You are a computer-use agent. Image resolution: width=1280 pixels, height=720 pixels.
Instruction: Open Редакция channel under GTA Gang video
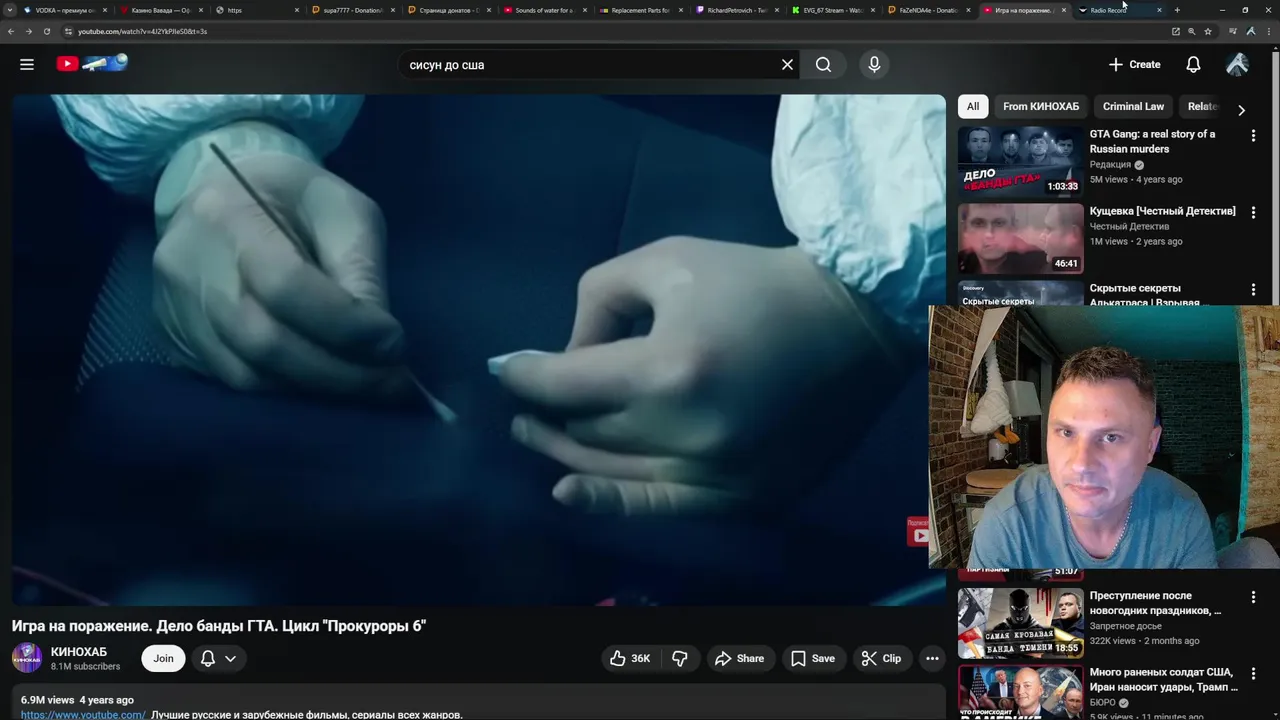1110,165
